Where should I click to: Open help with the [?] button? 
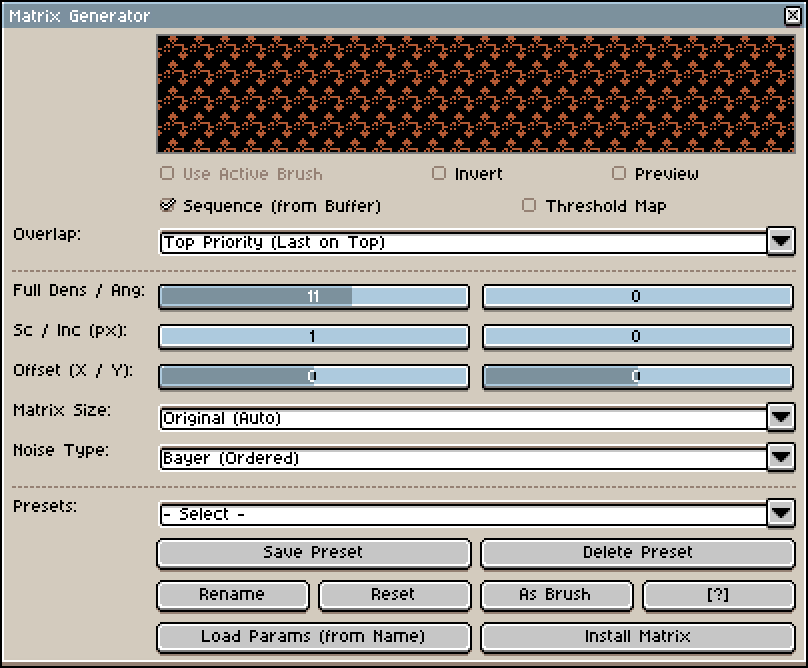coord(718,595)
